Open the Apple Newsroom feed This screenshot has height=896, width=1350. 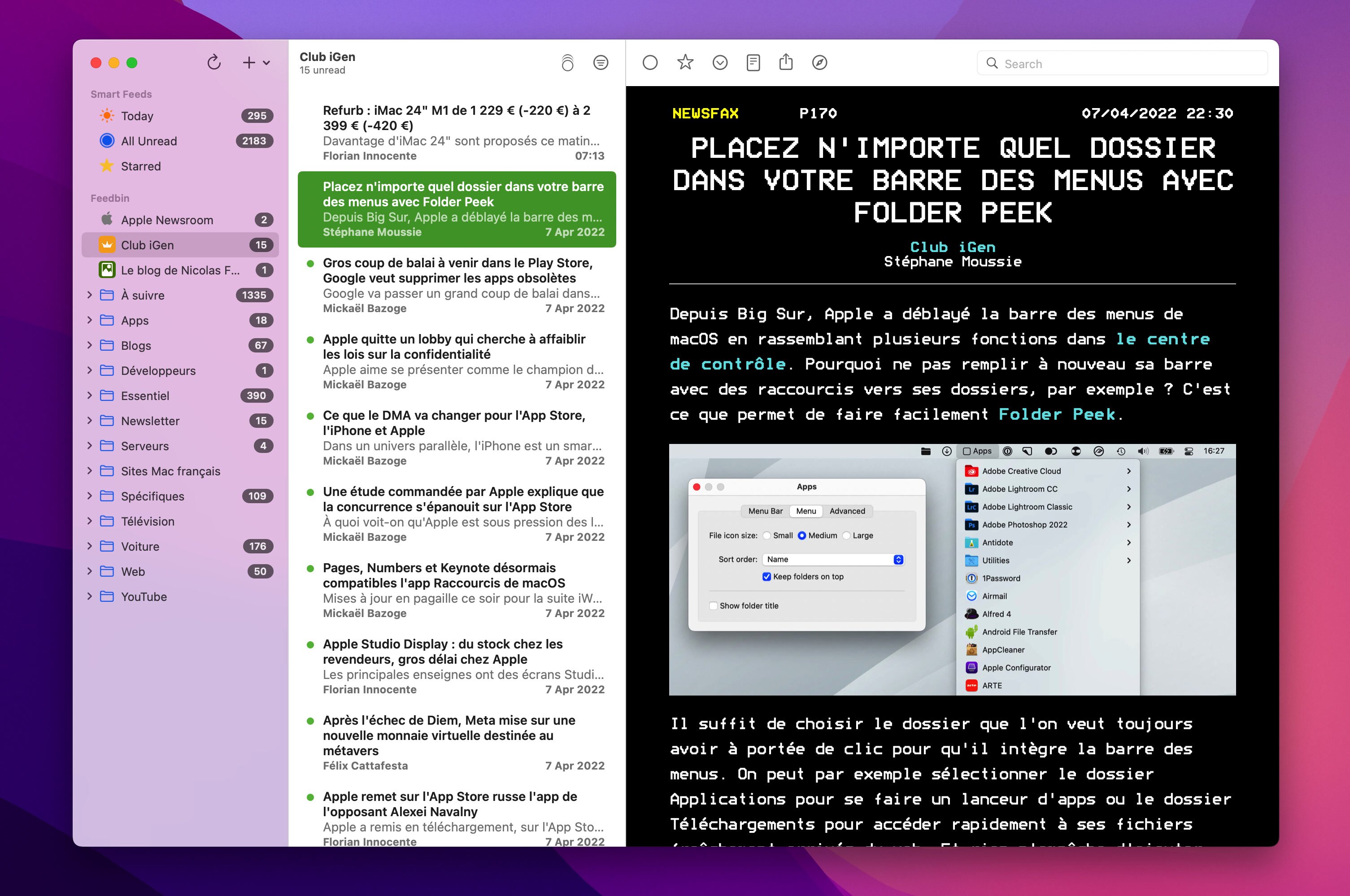[167, 220]
